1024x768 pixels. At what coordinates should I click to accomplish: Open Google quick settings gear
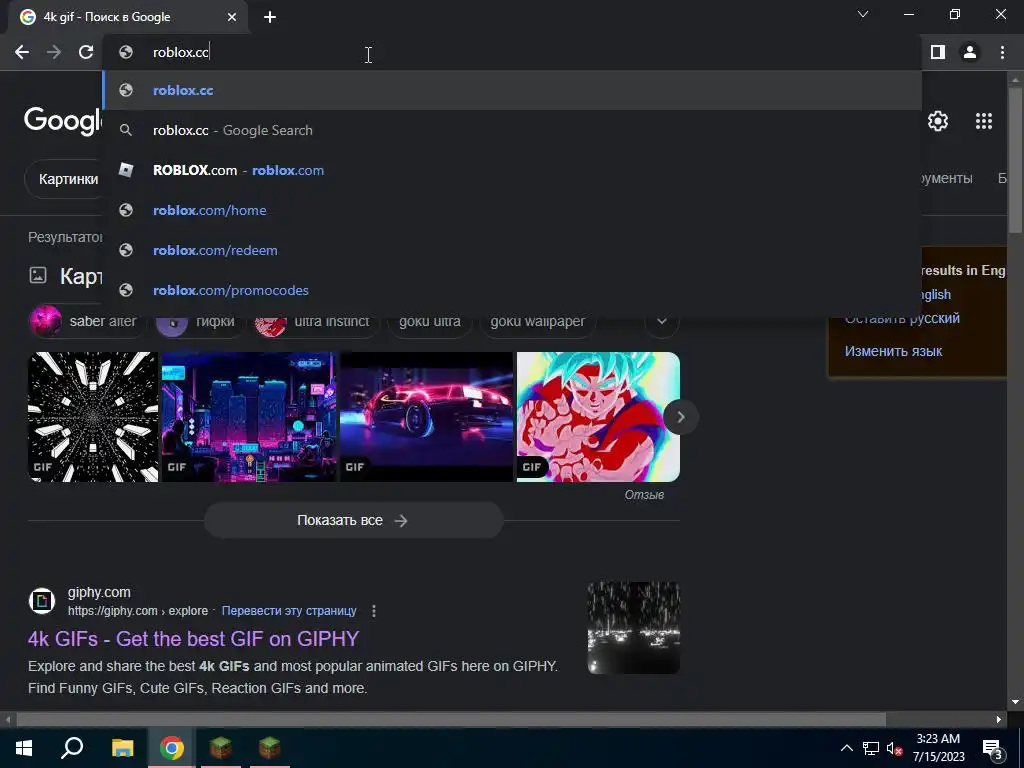pos(938,121)
